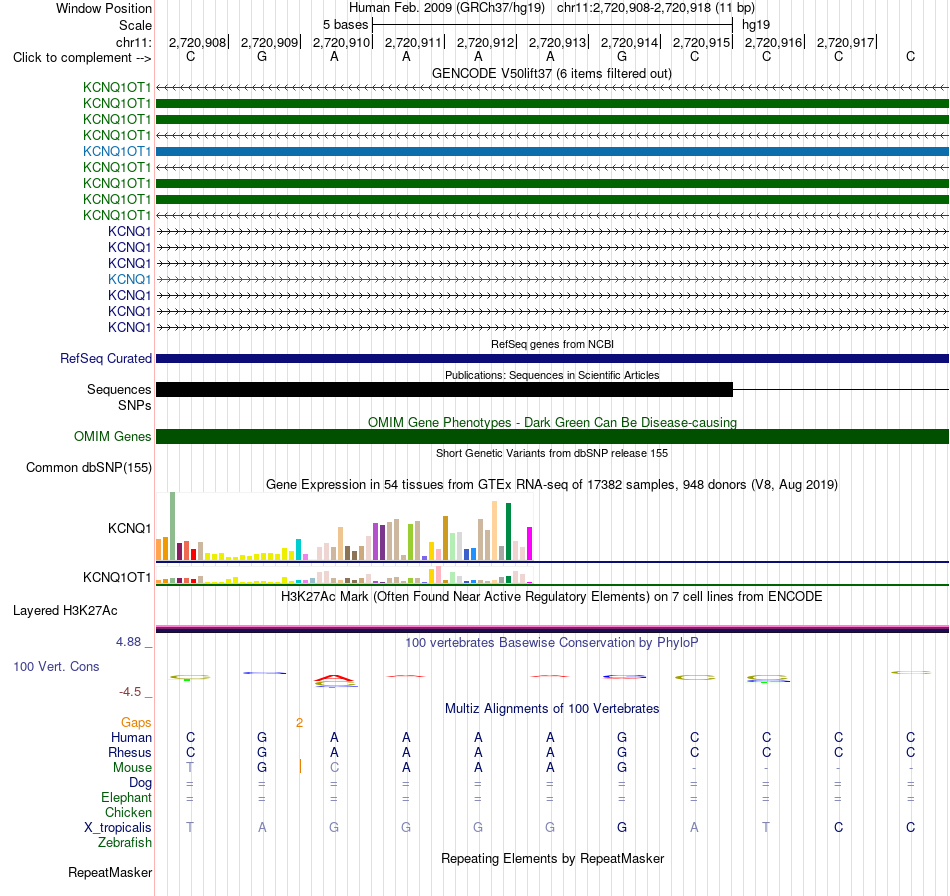The width and height of the screenshot is (950, 896).
Task: Open 'Publications: Sequences in Scientific Articles' title
Action: tap(552, 375)
